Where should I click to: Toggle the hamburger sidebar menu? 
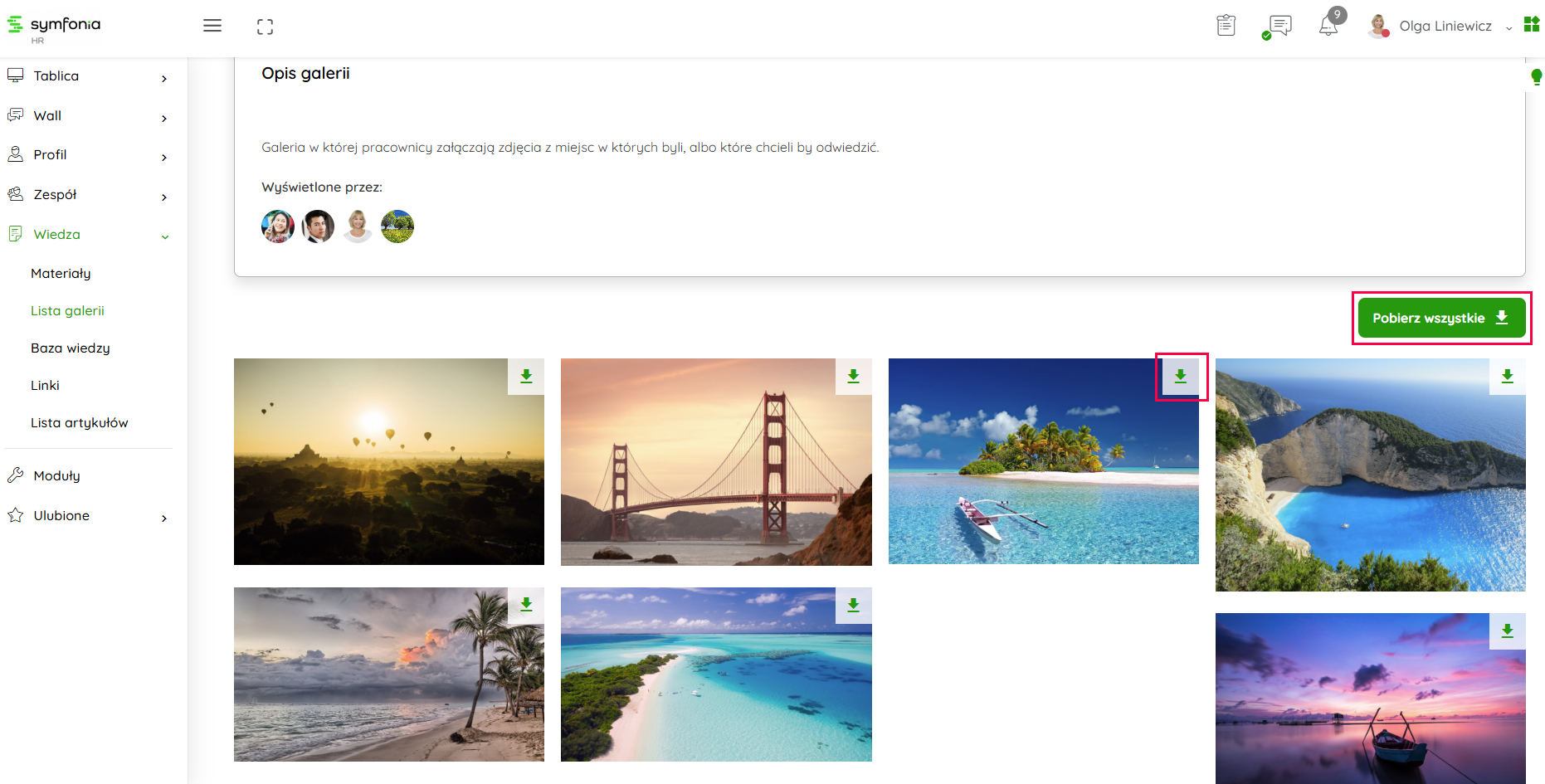point(212,26)
